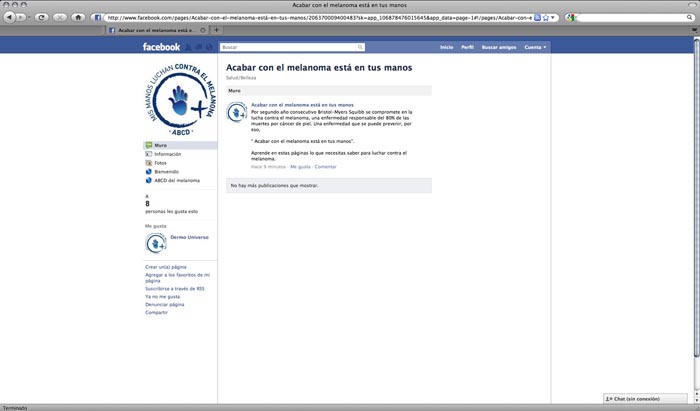Click the Dermo Universo thumbnail logo
700x411 pixels.
click(156, 244)
